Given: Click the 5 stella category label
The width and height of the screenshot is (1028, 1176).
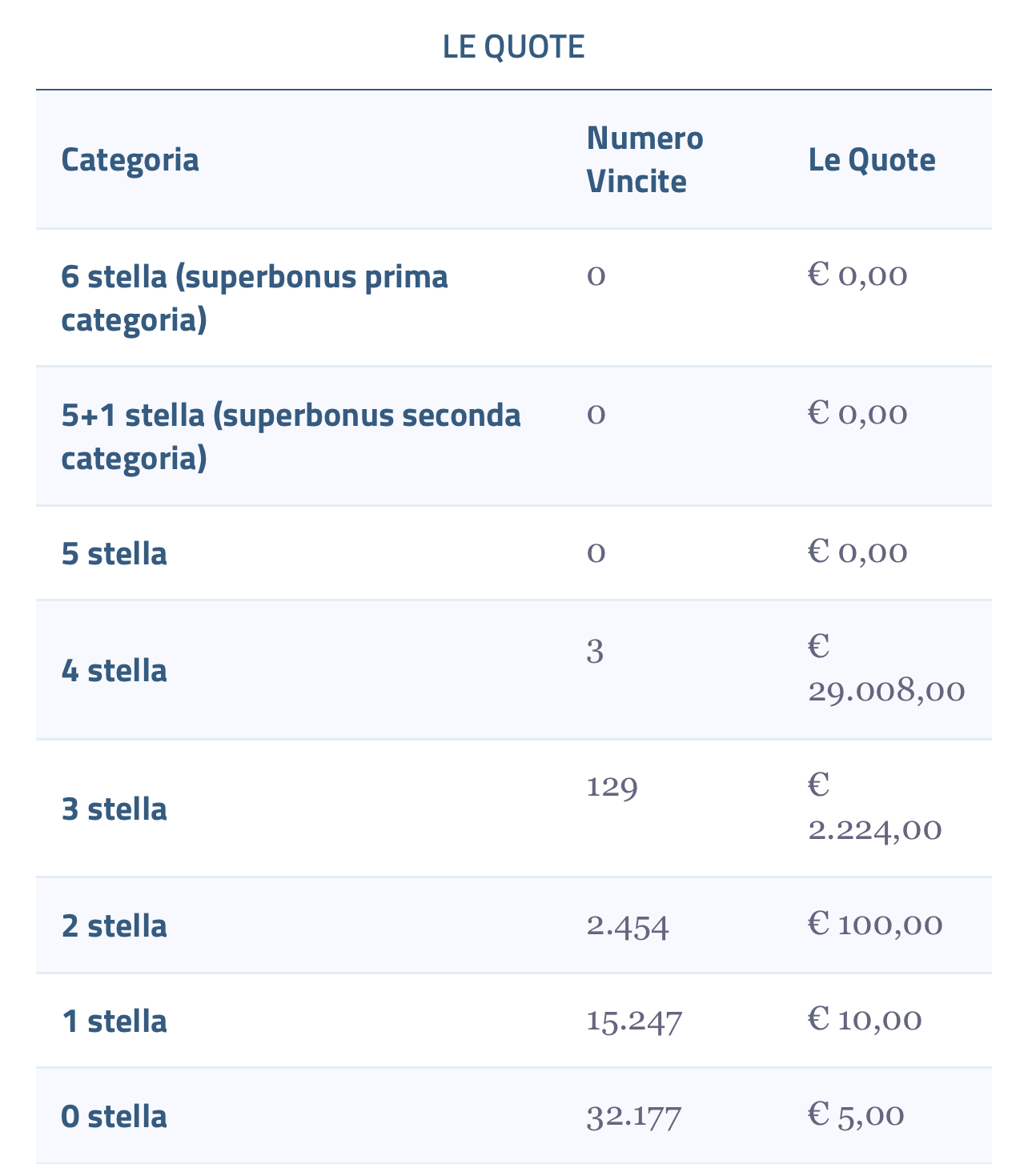Looking at the screenshot, I should click(x=114, y=553).
